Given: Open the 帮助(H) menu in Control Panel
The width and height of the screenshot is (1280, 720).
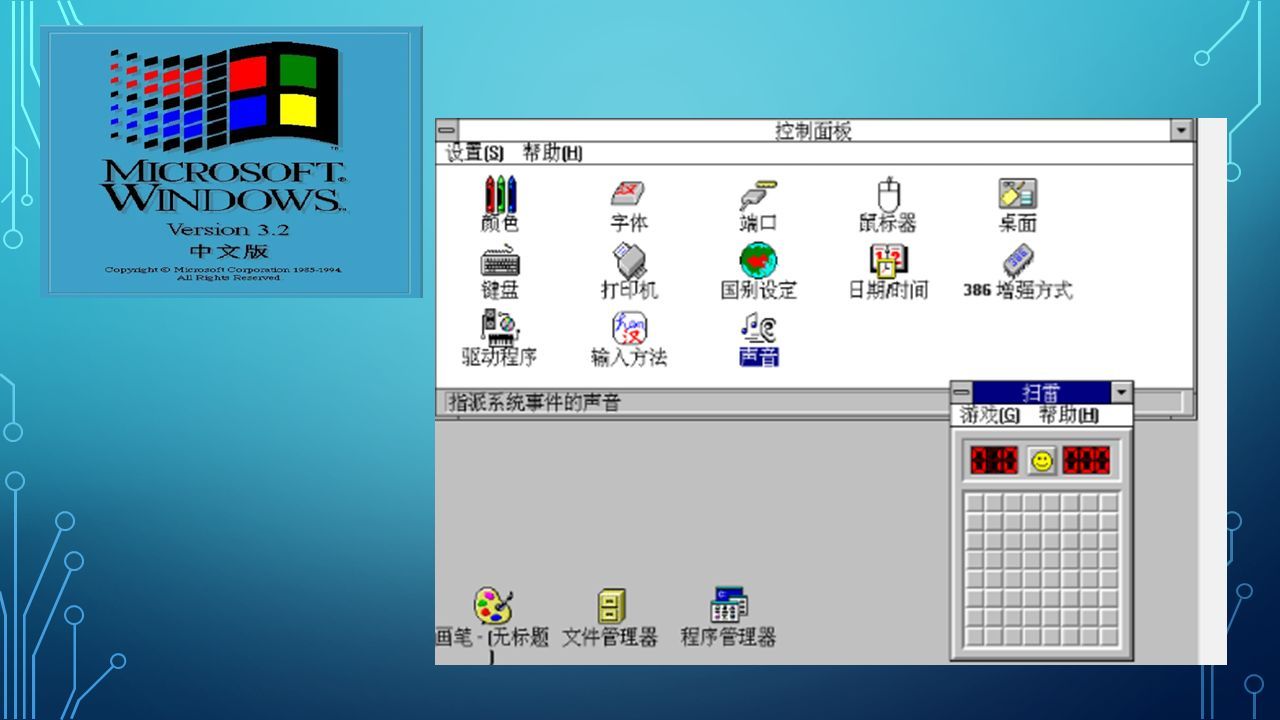Looking at the screenshot, I should (x=552, y=153).
